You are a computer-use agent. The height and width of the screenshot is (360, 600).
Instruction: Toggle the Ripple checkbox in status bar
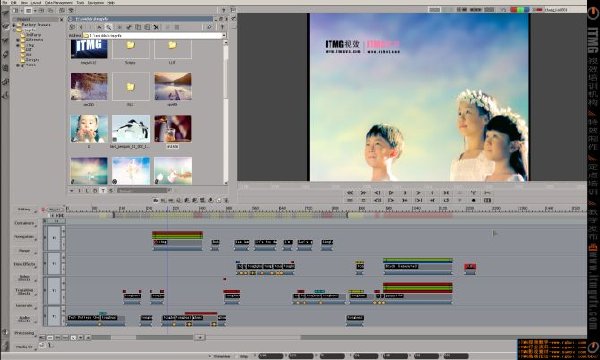236,356
